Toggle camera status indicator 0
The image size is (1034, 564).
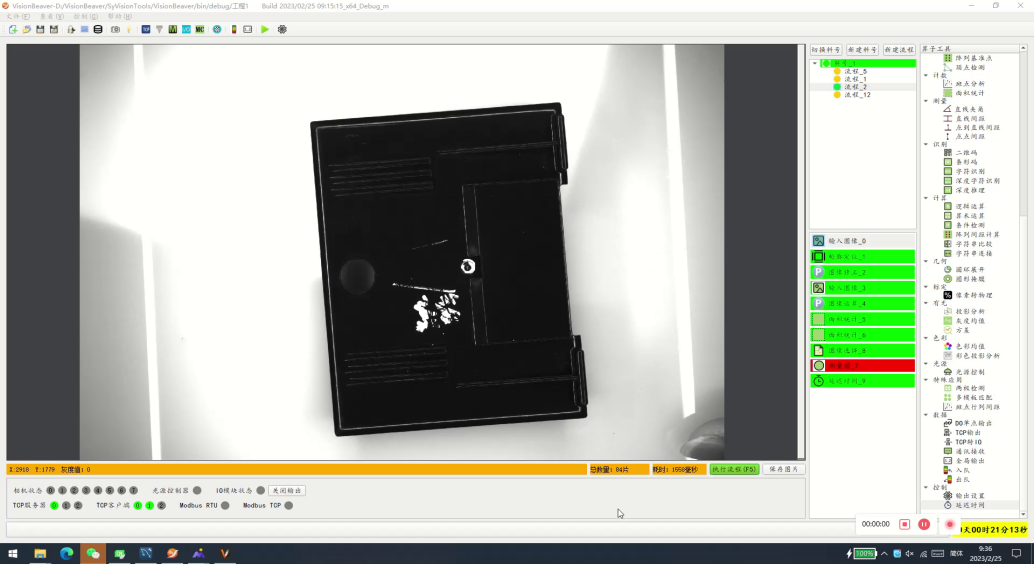[x=49, y=491]
